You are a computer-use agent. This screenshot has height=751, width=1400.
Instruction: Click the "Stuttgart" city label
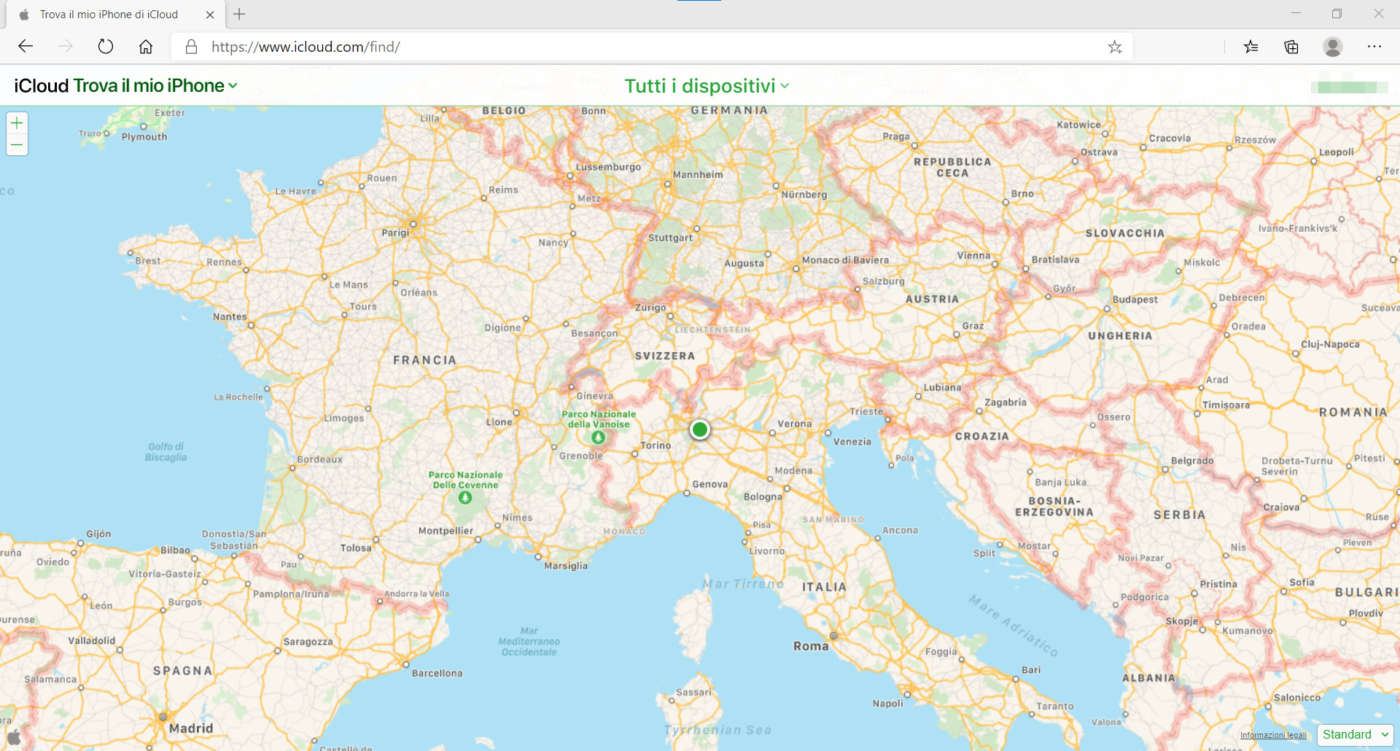click(670, 238)
